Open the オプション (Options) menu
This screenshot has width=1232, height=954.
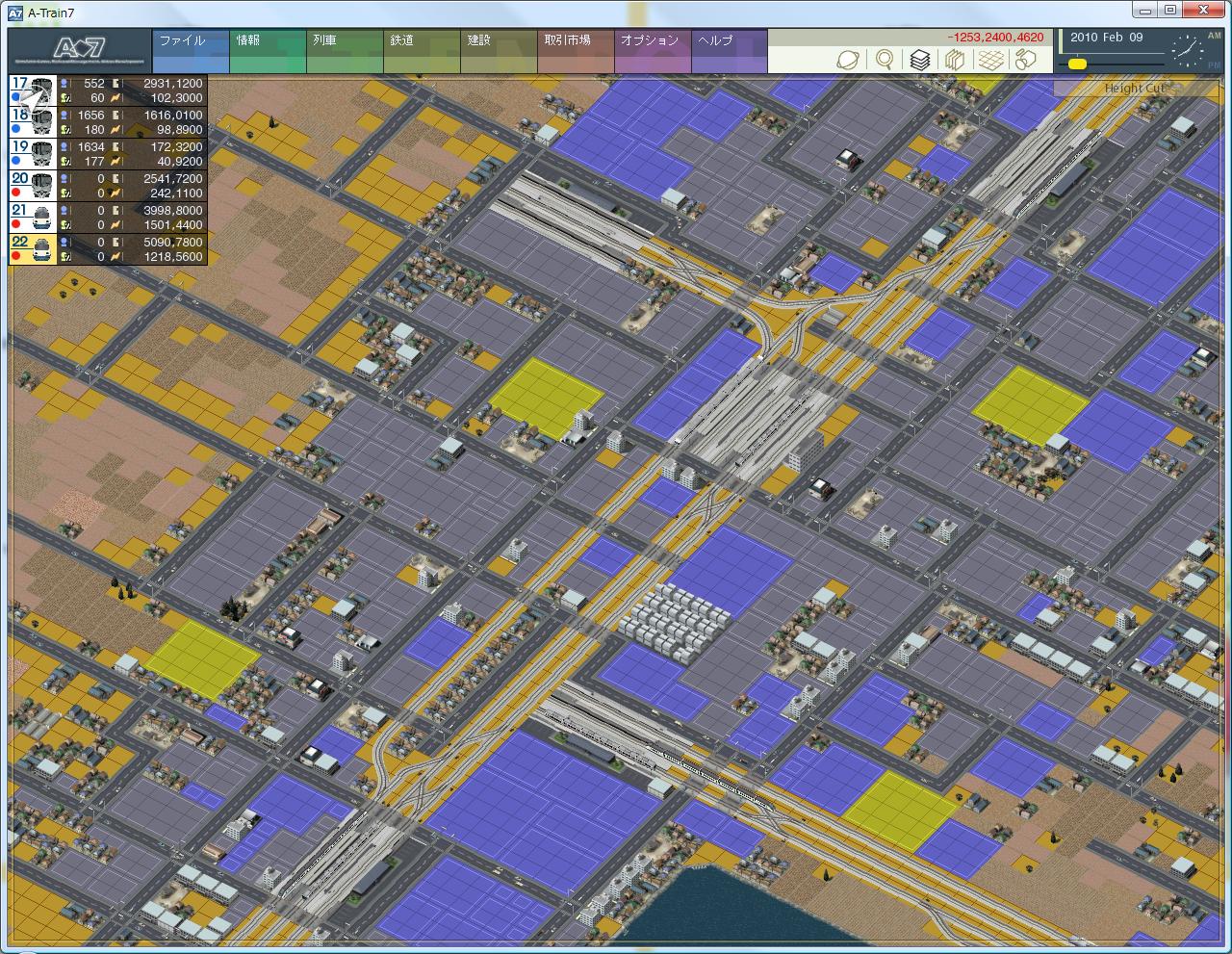pos(653,51)
